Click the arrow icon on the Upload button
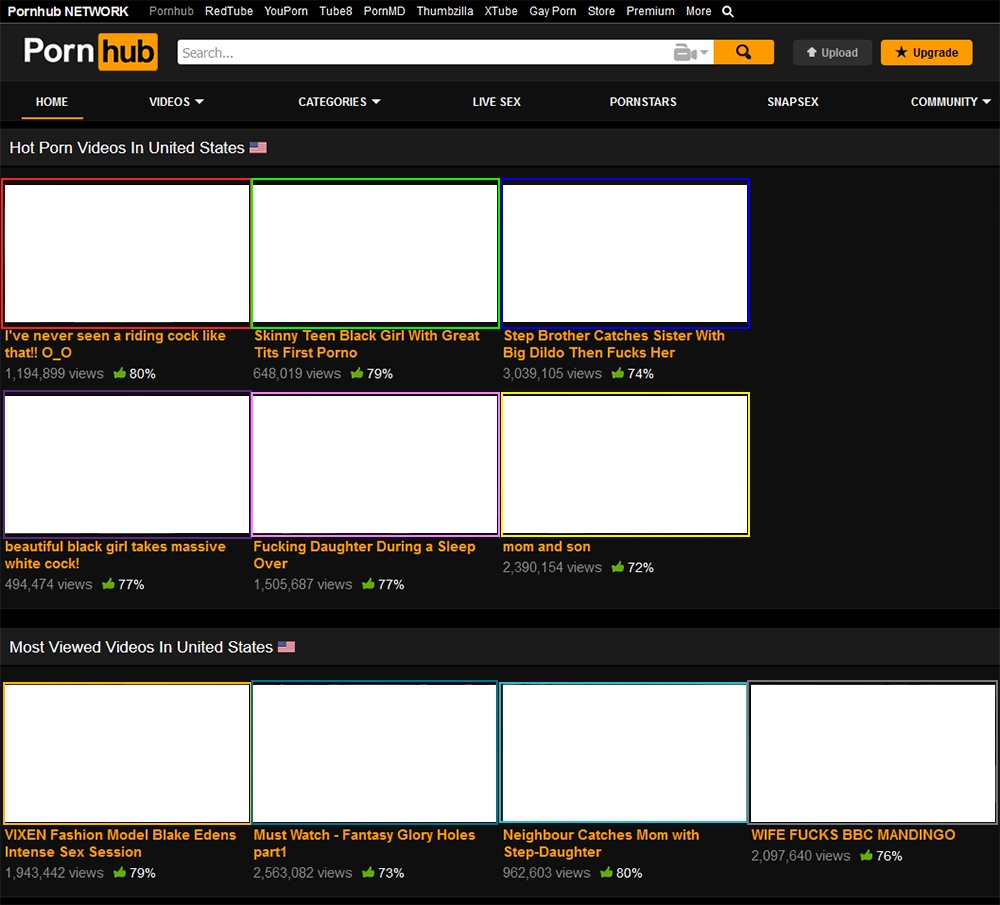Screen dimensions: 1000x905 tap(812, 53)
